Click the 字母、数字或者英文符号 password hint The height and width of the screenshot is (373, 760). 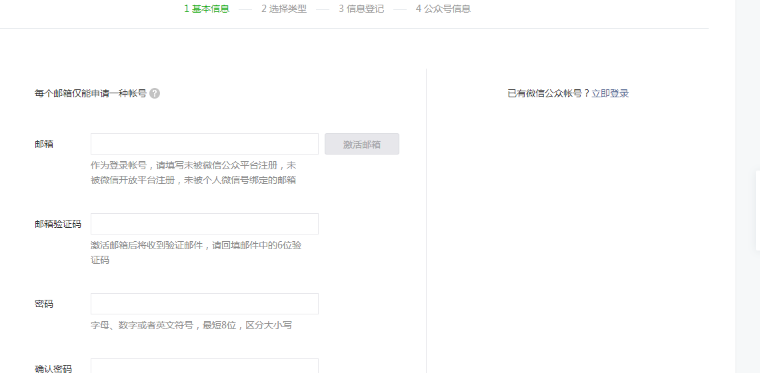(x=191, y=325)
